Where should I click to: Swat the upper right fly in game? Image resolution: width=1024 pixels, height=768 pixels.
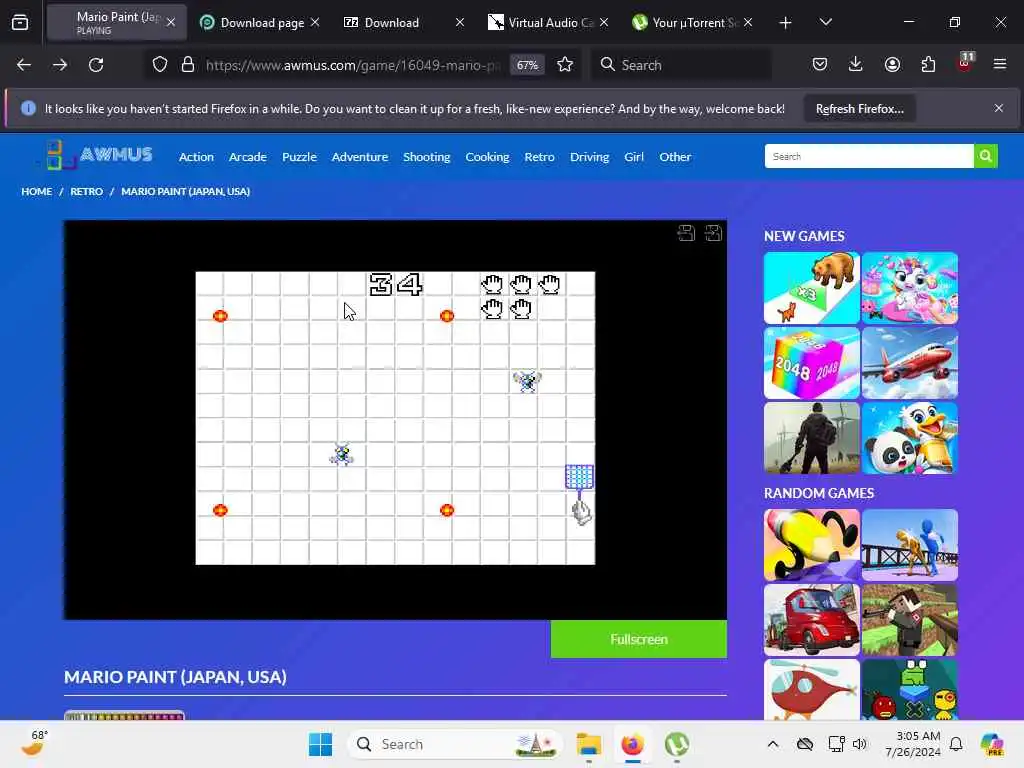tap(527, 381)
